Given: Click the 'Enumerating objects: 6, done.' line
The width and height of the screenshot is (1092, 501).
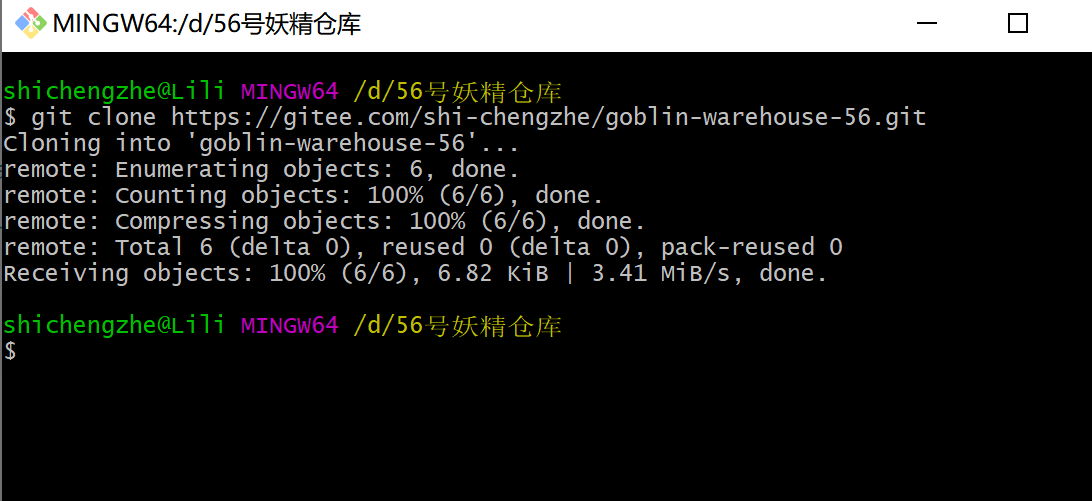Looking at the screenshot, I should tap(261, 169).
